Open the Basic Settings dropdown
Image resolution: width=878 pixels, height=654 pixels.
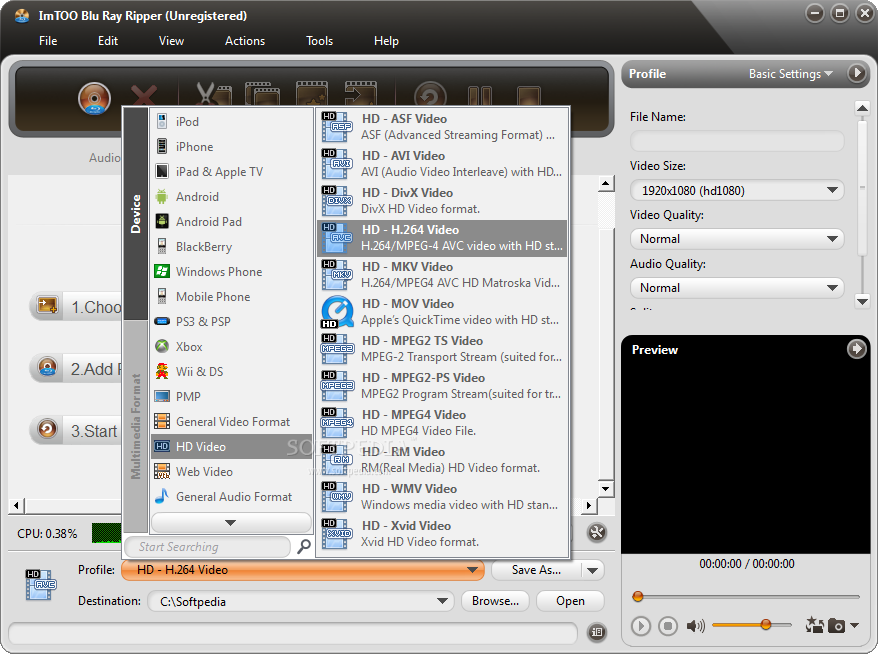point(791,74)
